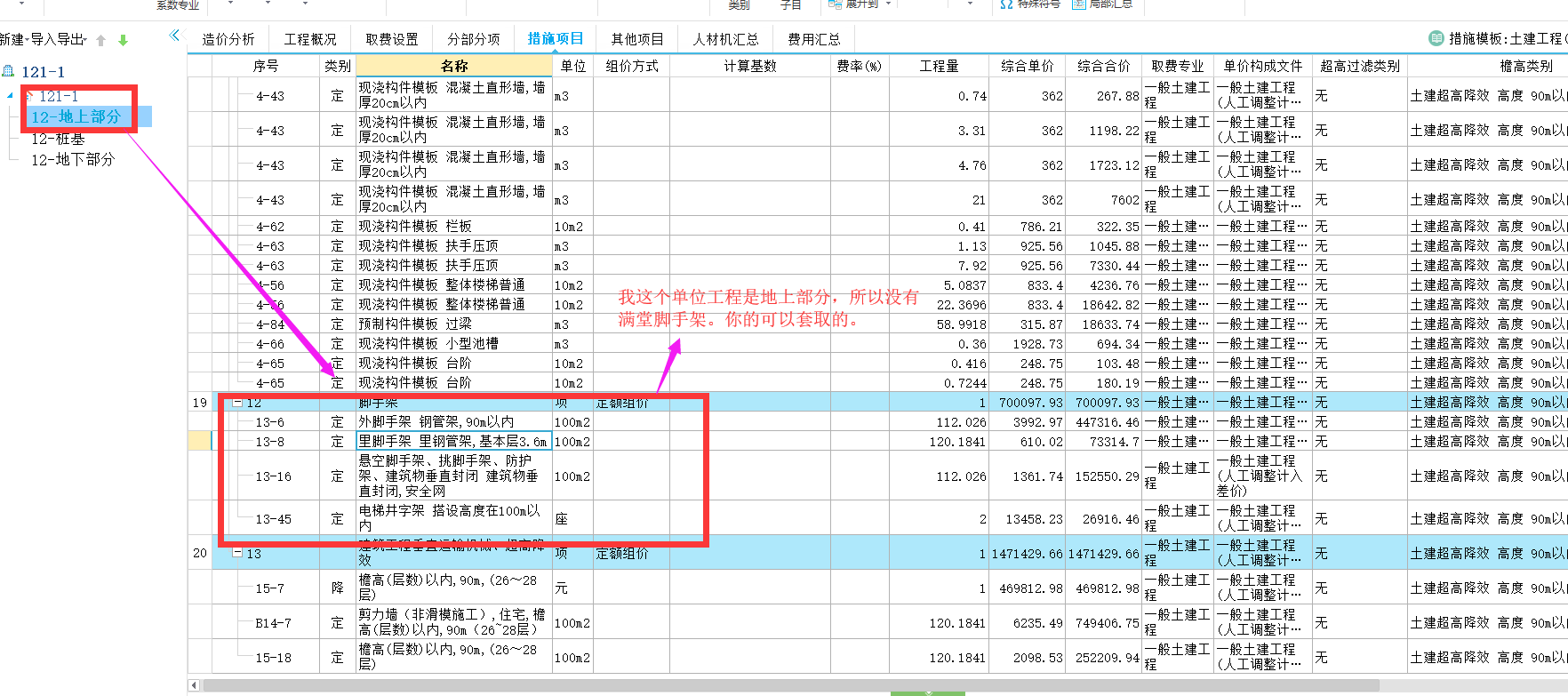
Task: Select root project 121-1 in tree
Action: pos(43,72)
